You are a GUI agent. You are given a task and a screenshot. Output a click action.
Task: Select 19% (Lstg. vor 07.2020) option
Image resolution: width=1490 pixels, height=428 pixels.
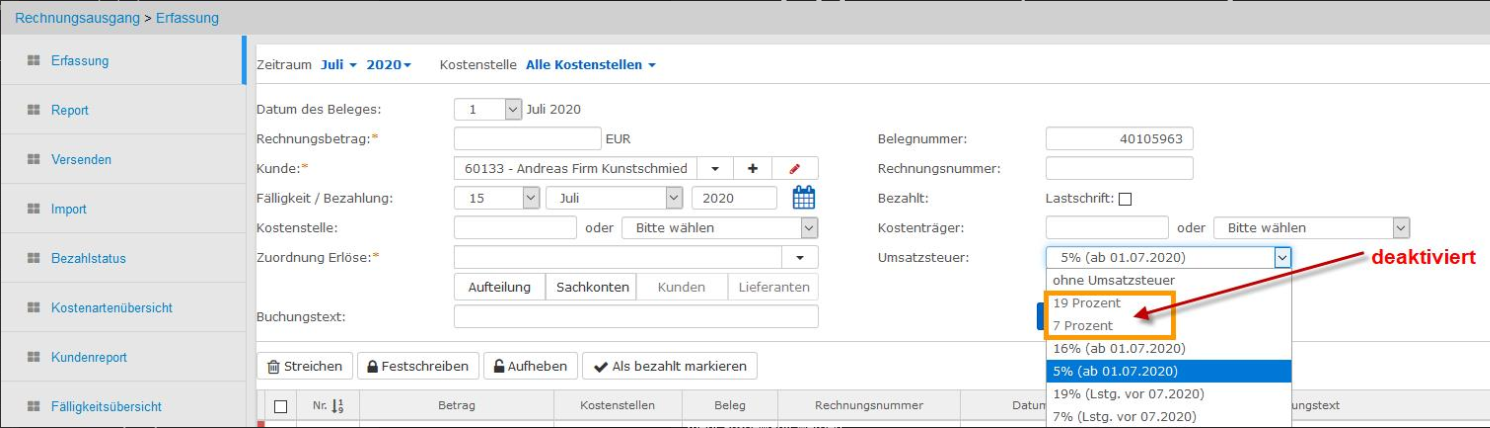1169,394
